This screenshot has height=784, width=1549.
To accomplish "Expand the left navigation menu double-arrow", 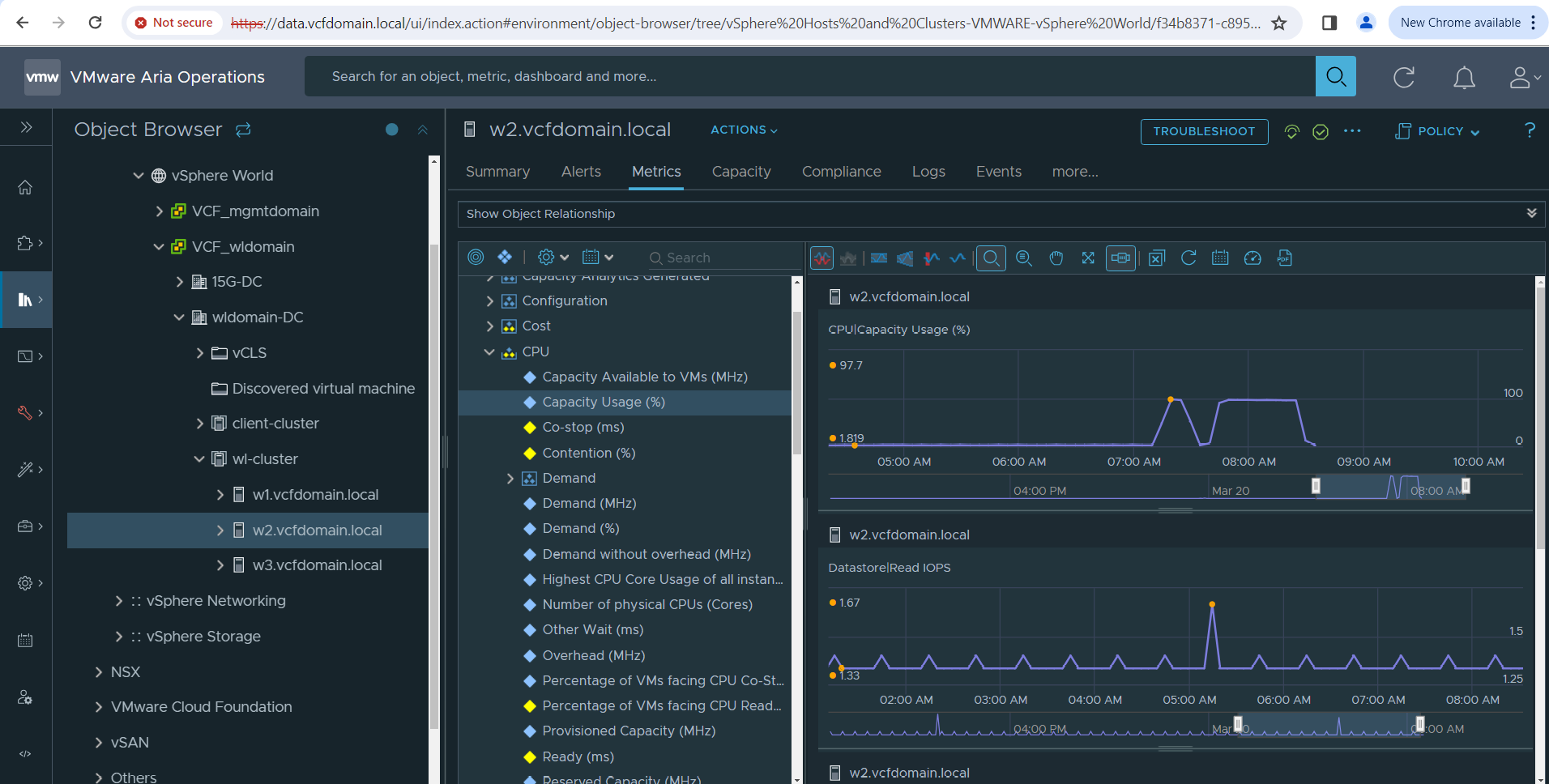I will tap(26, 127).
